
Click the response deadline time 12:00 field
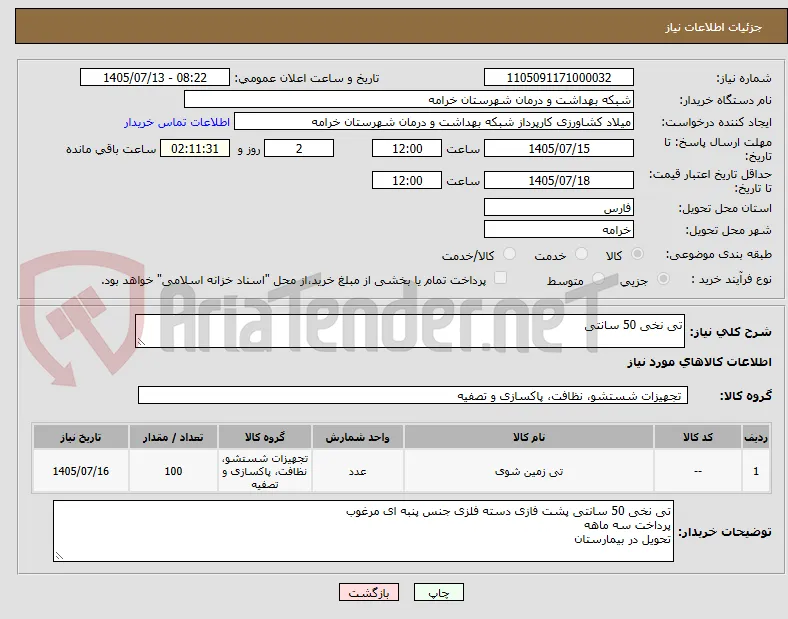(x=407, y=148)
